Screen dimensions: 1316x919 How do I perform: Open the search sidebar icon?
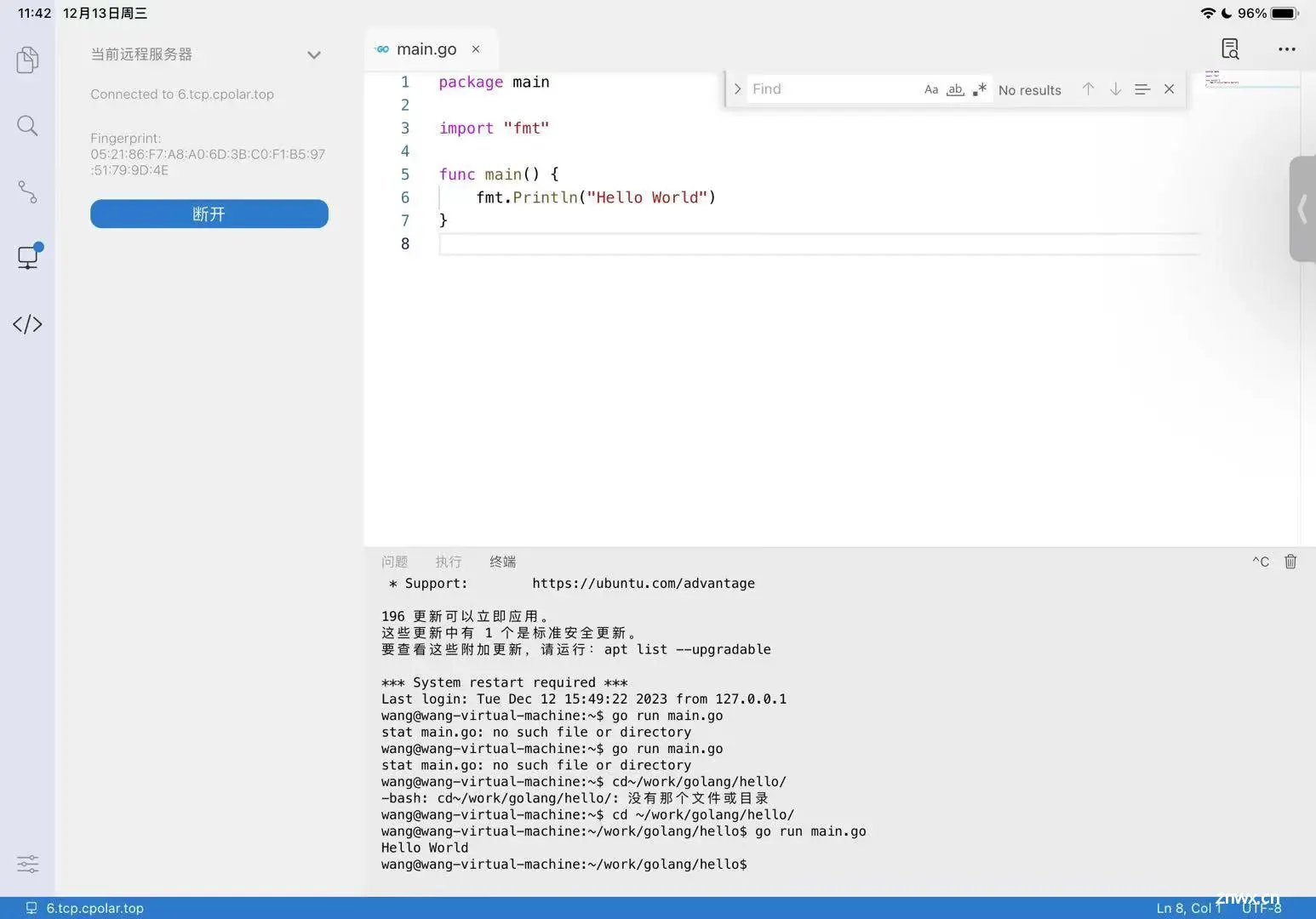point(27,126)
